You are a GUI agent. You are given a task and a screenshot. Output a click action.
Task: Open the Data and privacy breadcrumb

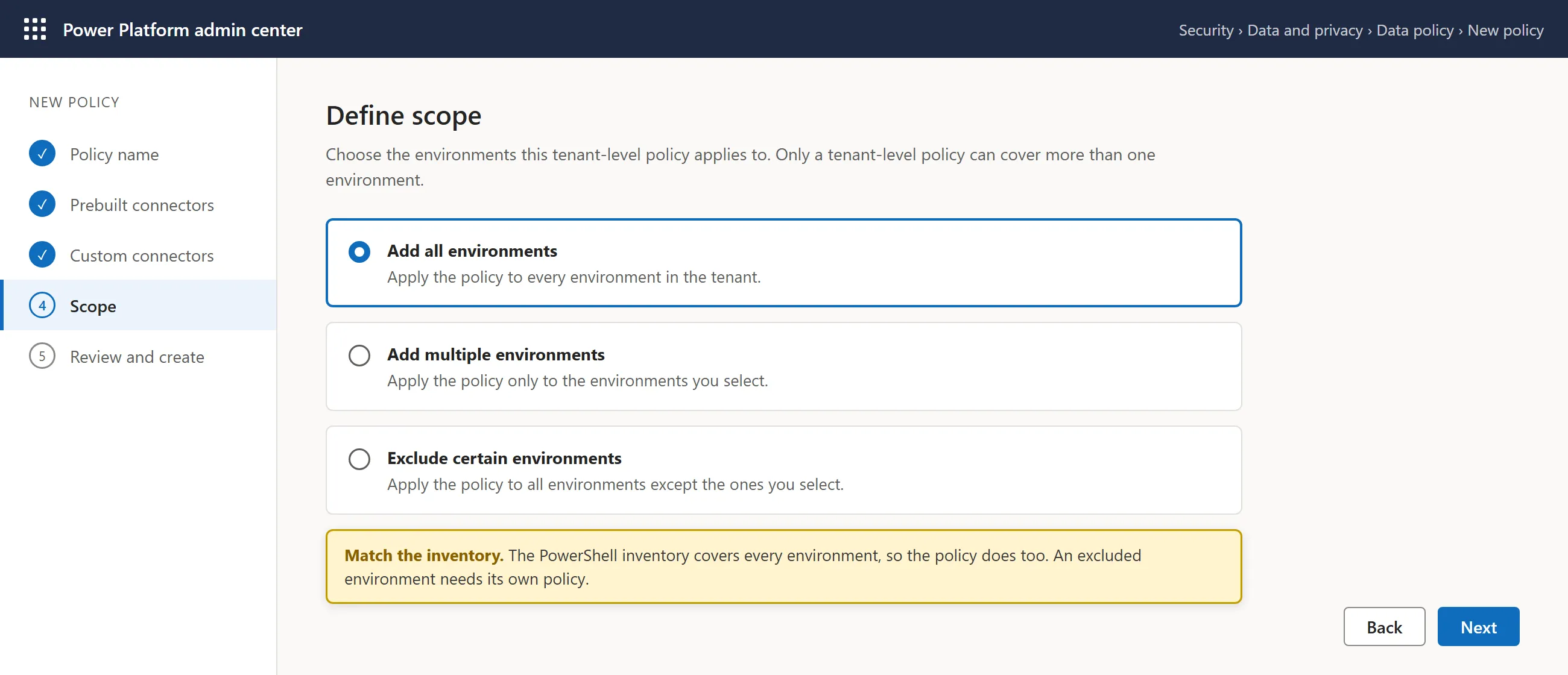coord(1304,30)
